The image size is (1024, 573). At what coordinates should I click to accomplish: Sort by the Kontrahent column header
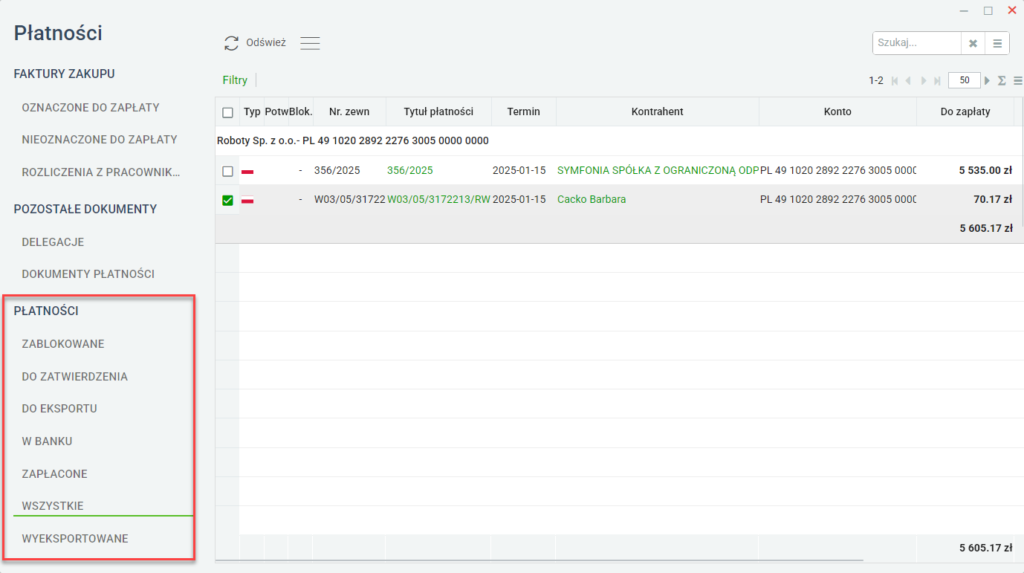coord(658,112)
